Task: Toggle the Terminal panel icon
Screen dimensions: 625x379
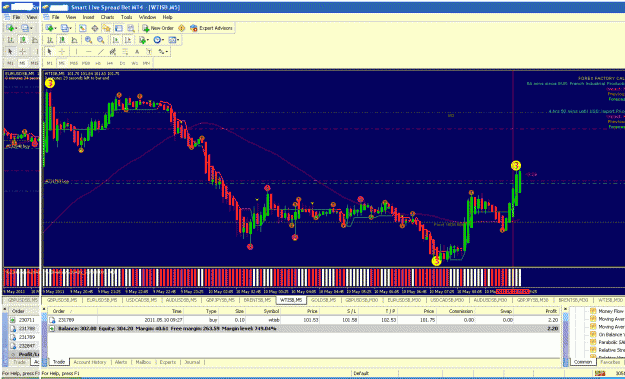Action: click(x=118, y=28)
